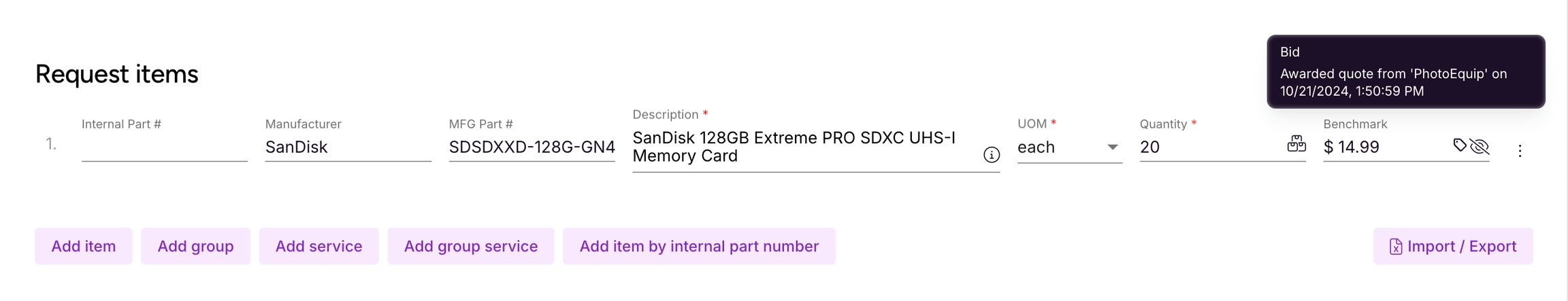
Task: Click into the Description text field
Action: click(803, 147)
